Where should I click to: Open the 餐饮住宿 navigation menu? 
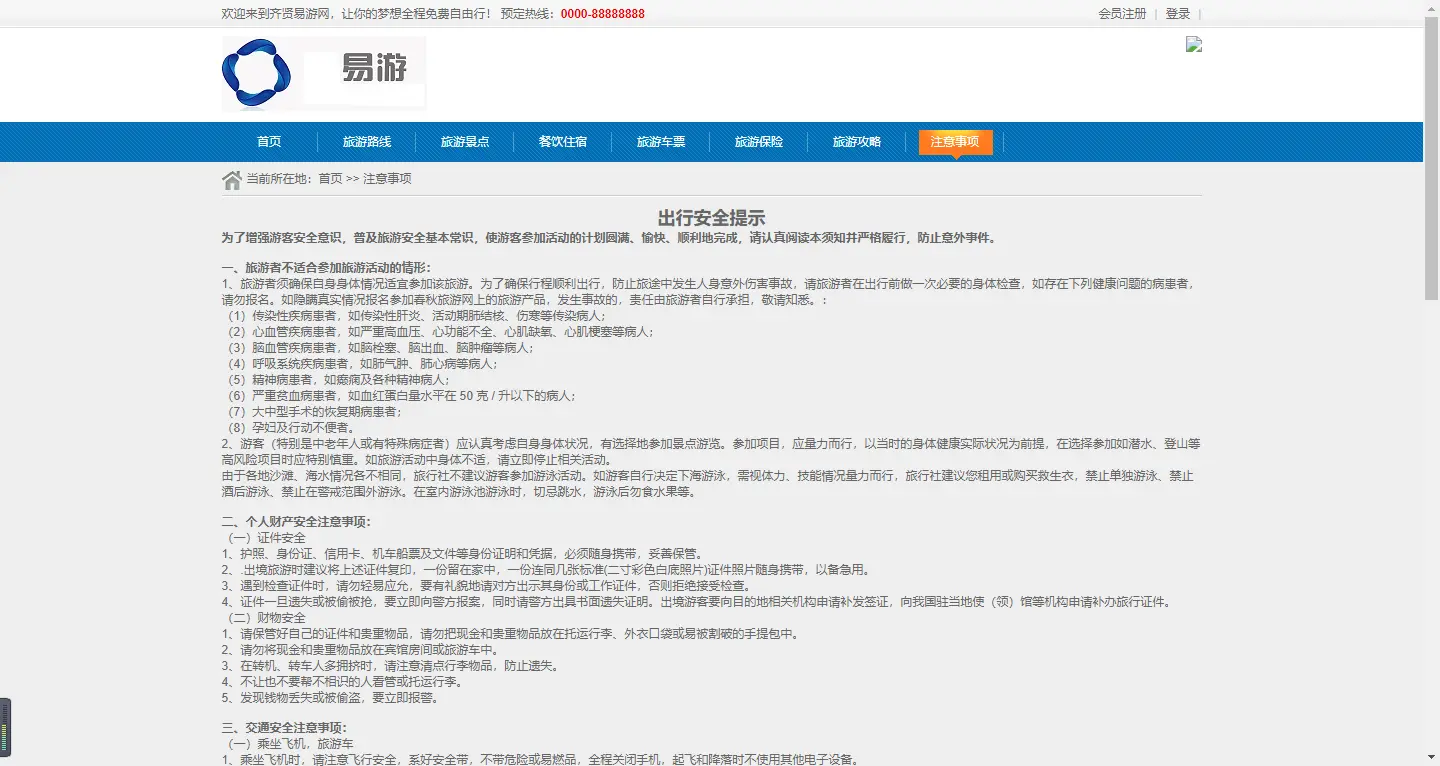562,142
